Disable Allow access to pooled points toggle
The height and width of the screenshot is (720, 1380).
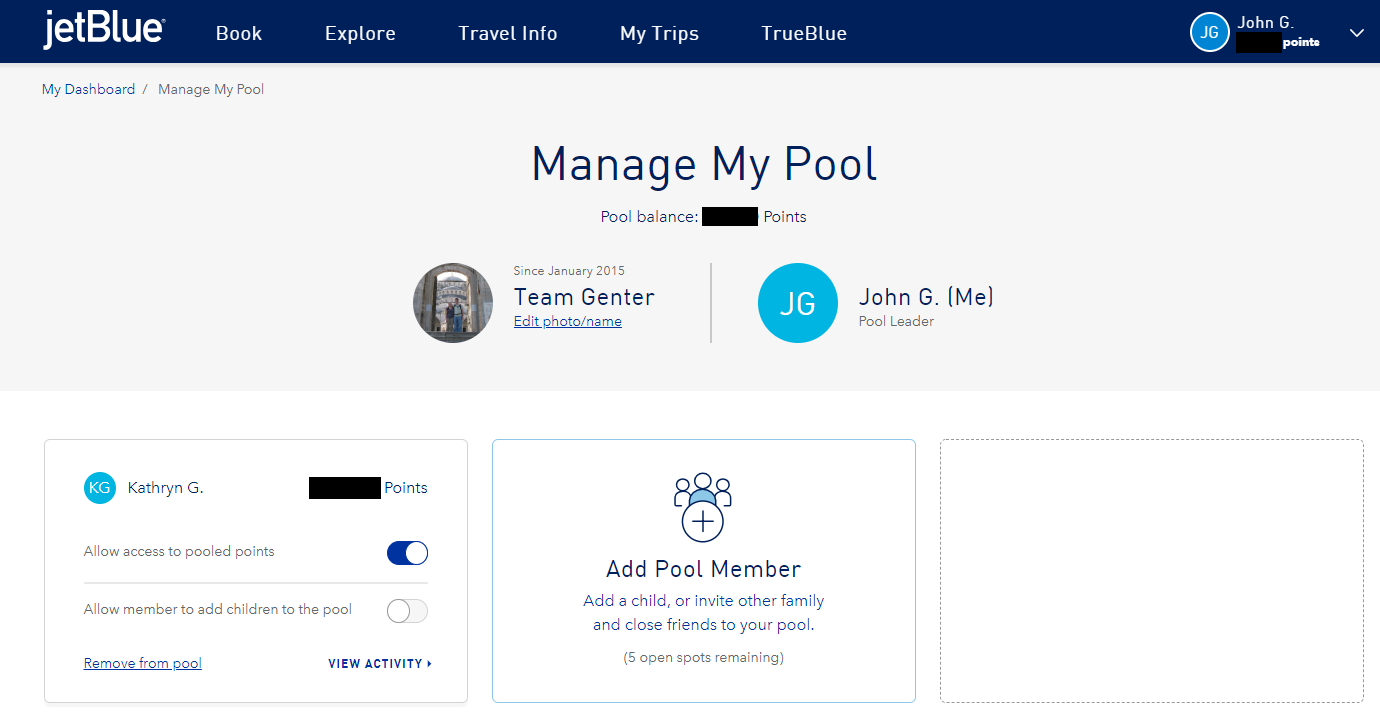[407, 553]
